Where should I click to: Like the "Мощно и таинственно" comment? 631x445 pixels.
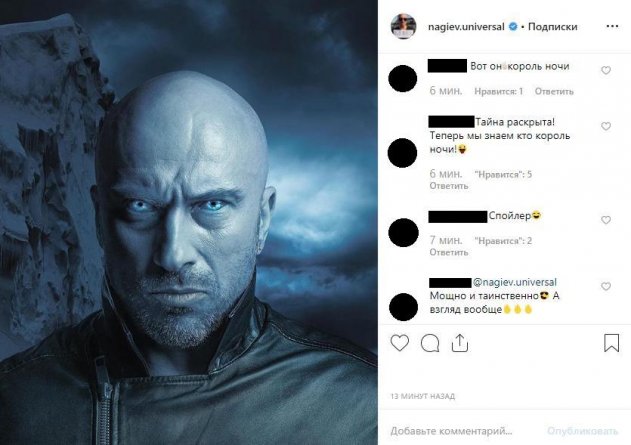point(606,285)
